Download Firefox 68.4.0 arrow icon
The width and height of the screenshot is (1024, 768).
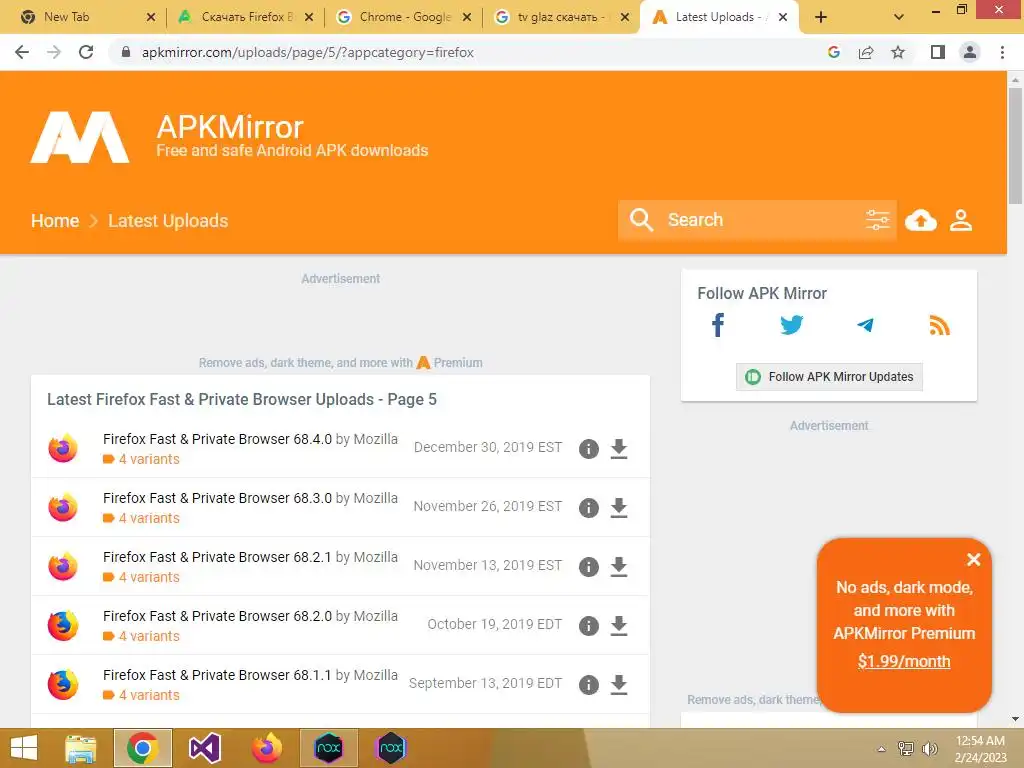point(618,449)
